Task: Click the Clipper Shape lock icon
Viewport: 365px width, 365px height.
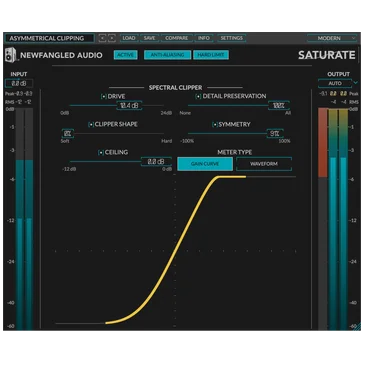Action: click(91, 124)
